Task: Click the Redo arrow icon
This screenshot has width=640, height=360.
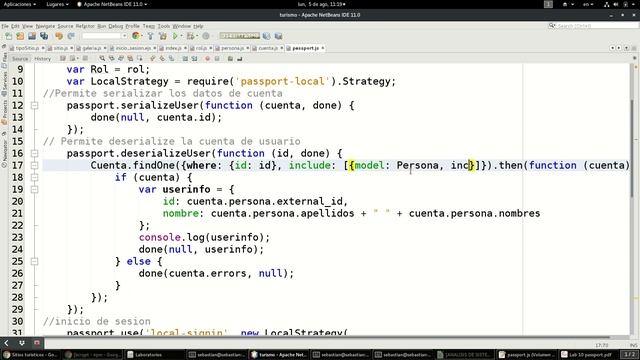Action: (71, 36)
